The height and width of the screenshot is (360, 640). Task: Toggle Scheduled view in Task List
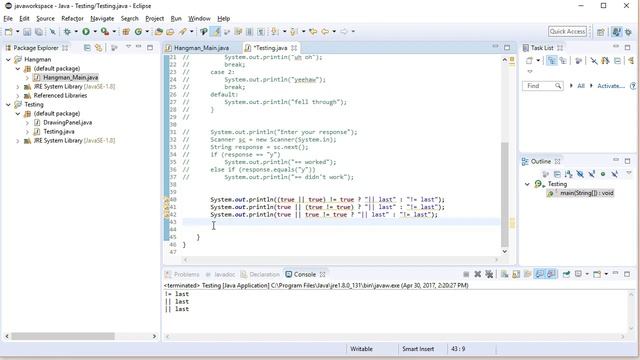[x=563, y=61]
